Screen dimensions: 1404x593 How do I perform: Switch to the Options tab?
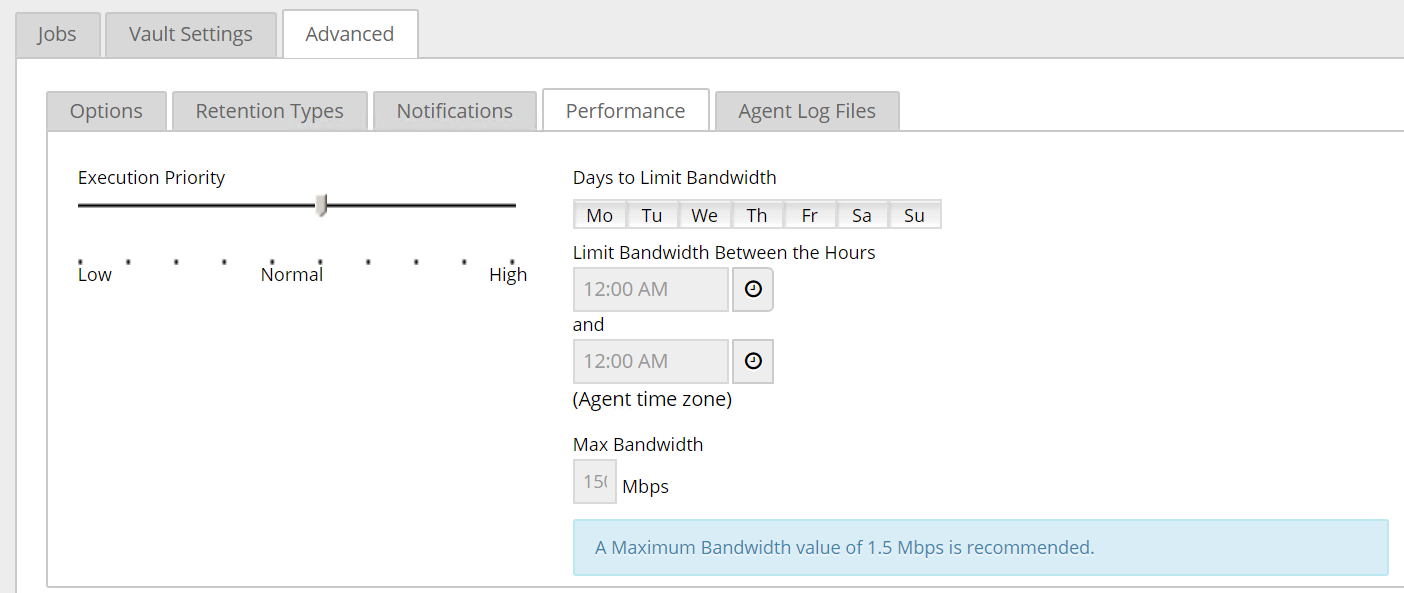pyautogui.click(x=106, y=110)
